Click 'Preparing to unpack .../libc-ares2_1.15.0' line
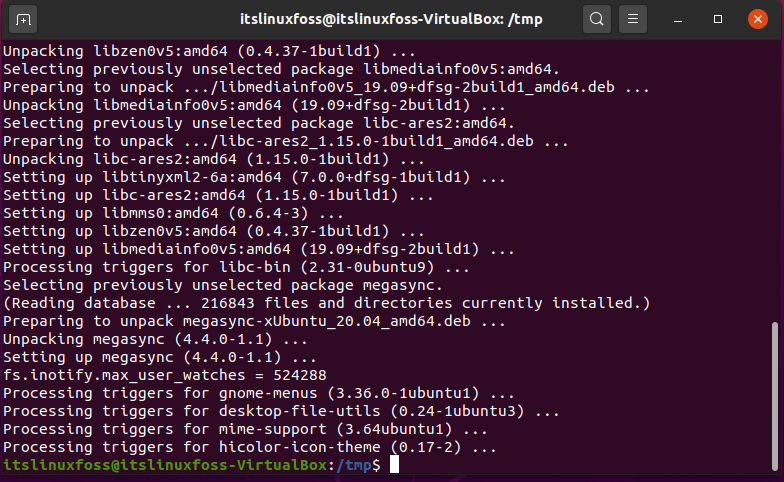784x482 pixels. pos(286,141)
